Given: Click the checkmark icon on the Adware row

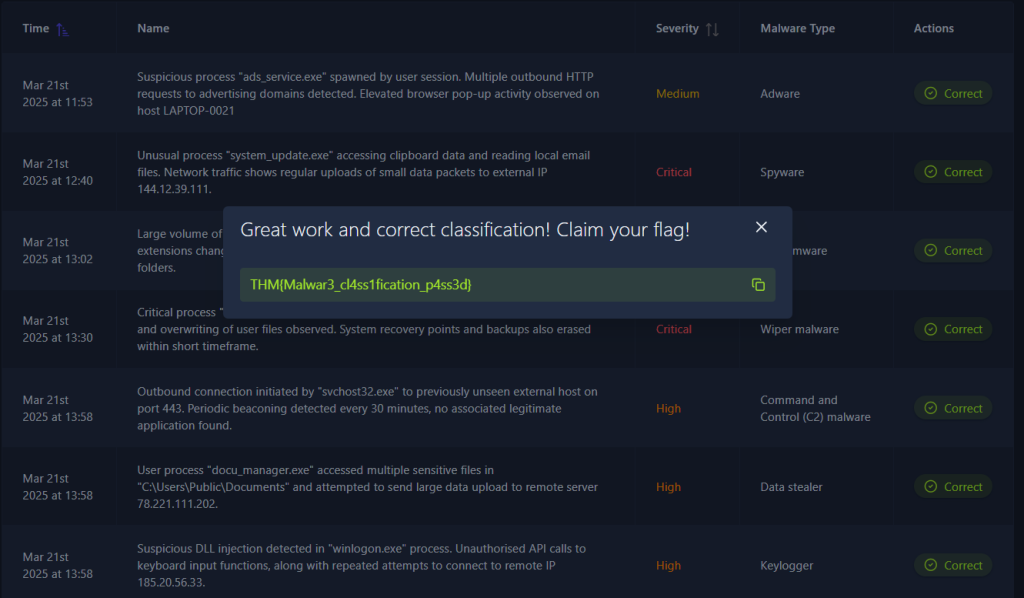Looking at the screenshot, I should (x=931, y=93).
